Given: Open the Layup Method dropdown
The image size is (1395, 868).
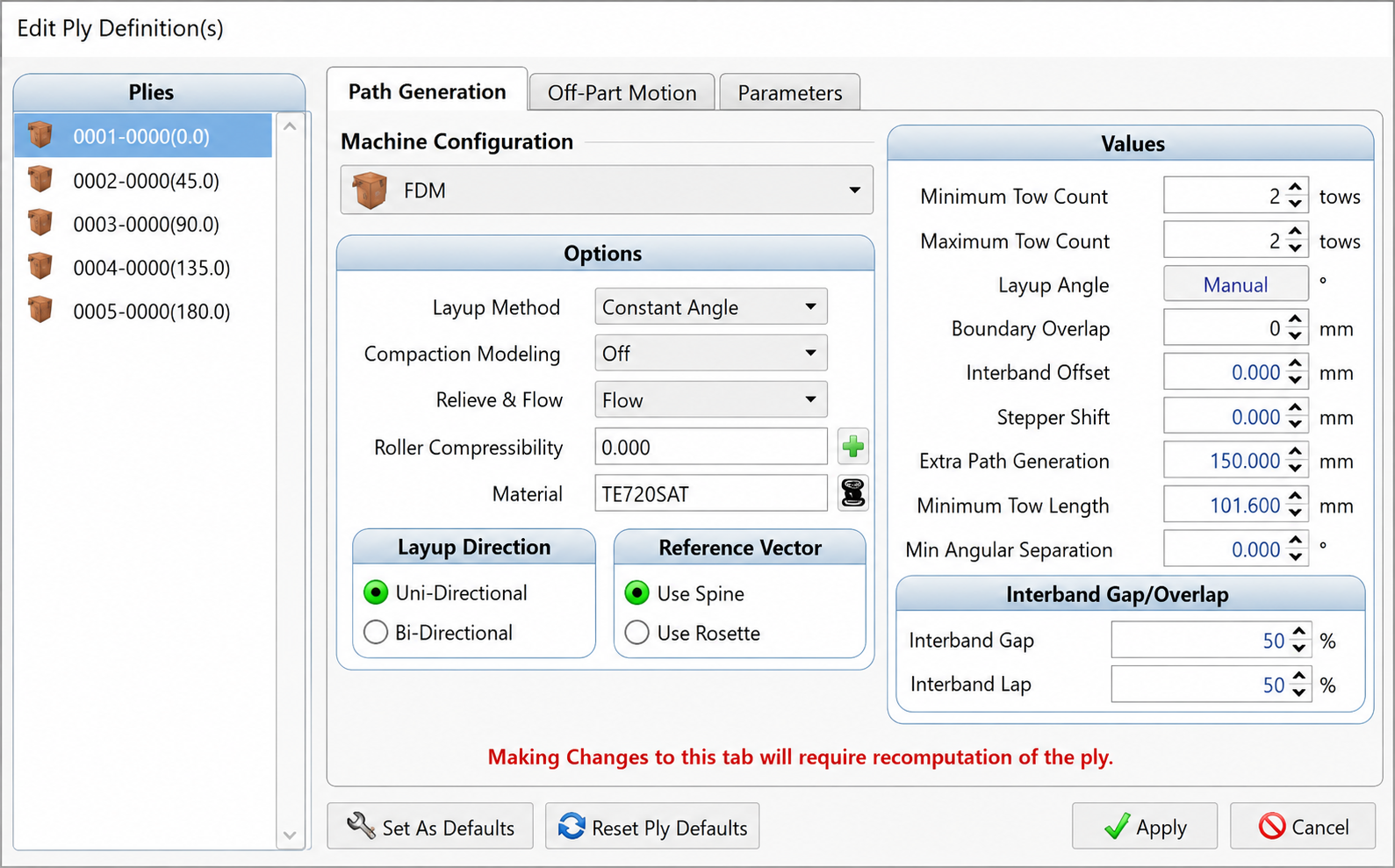Looking at the screenshot, I should pyautogui.click(x=711, y=307).
